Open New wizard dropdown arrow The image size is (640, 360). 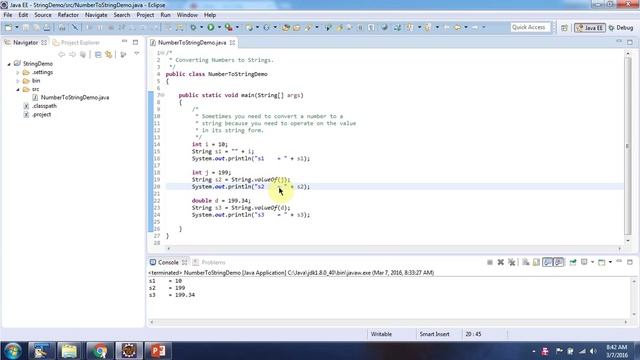pyautogui.click(x=17, y=27)
